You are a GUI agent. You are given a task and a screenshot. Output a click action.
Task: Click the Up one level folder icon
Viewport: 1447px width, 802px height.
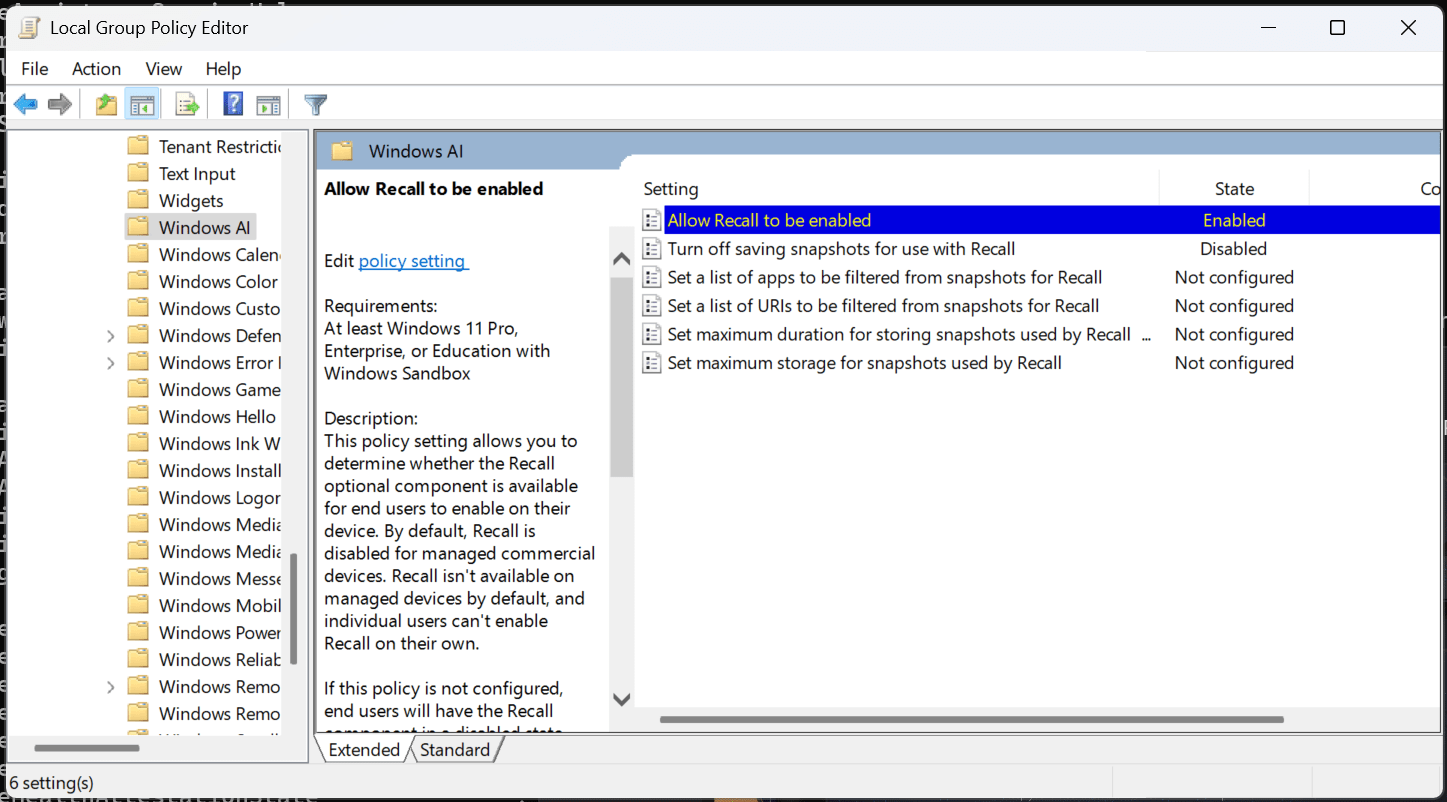(x=106, y=104)
